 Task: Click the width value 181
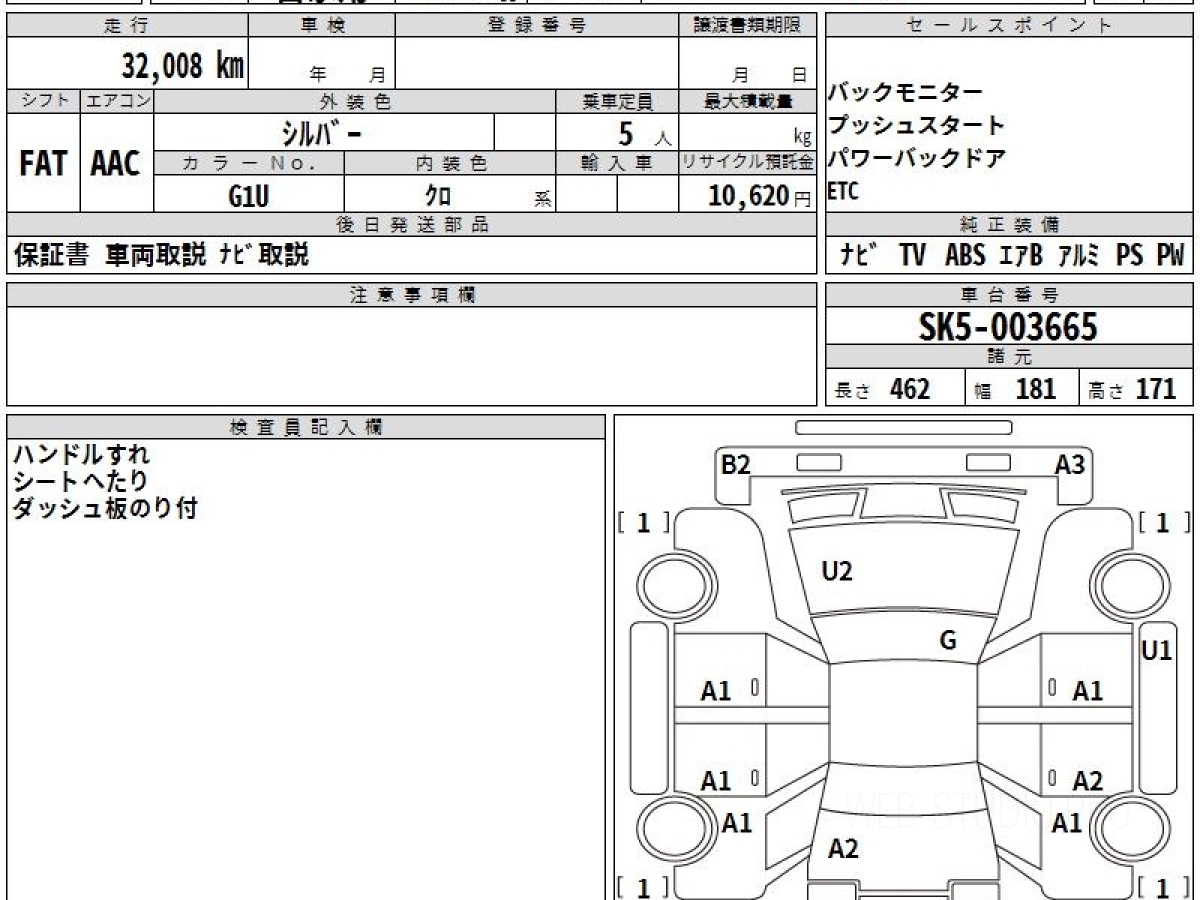pos(1036,389)
